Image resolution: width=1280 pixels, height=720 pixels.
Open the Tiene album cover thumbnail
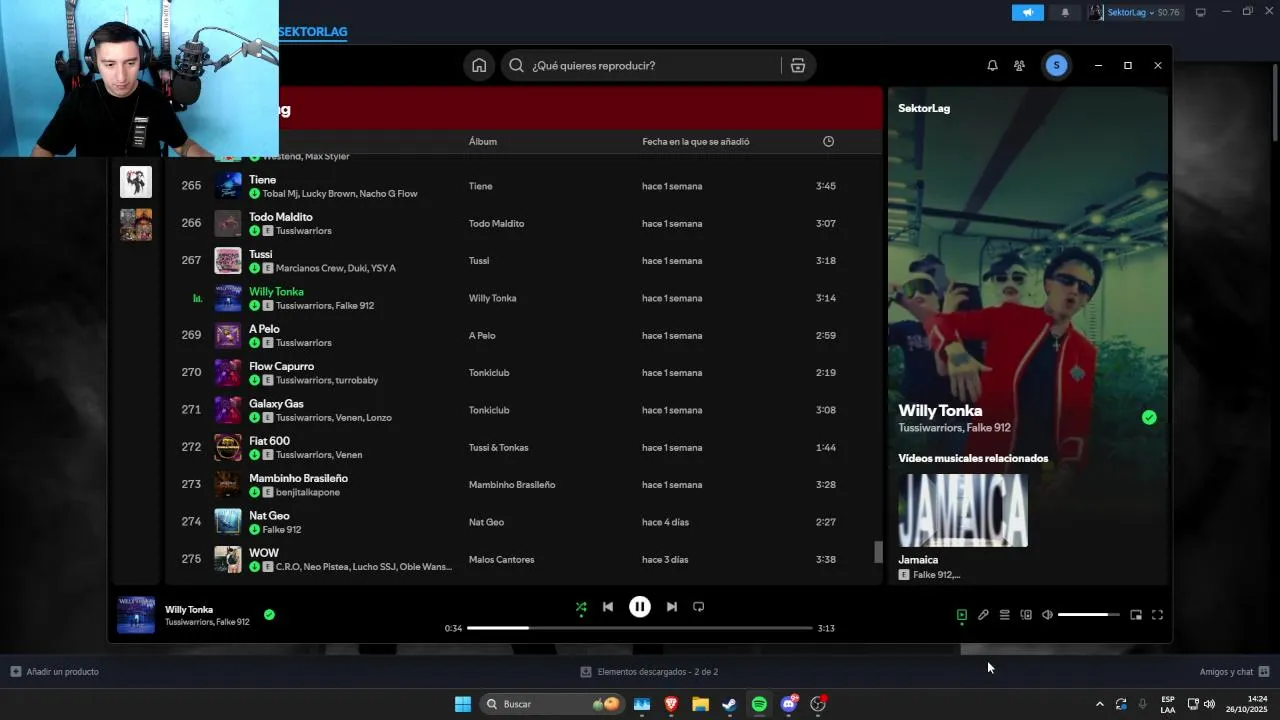tap(228, 186)
